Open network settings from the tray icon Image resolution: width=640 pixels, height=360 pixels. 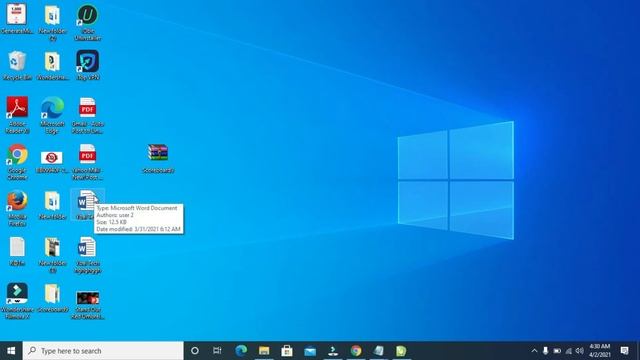[569, 351]
